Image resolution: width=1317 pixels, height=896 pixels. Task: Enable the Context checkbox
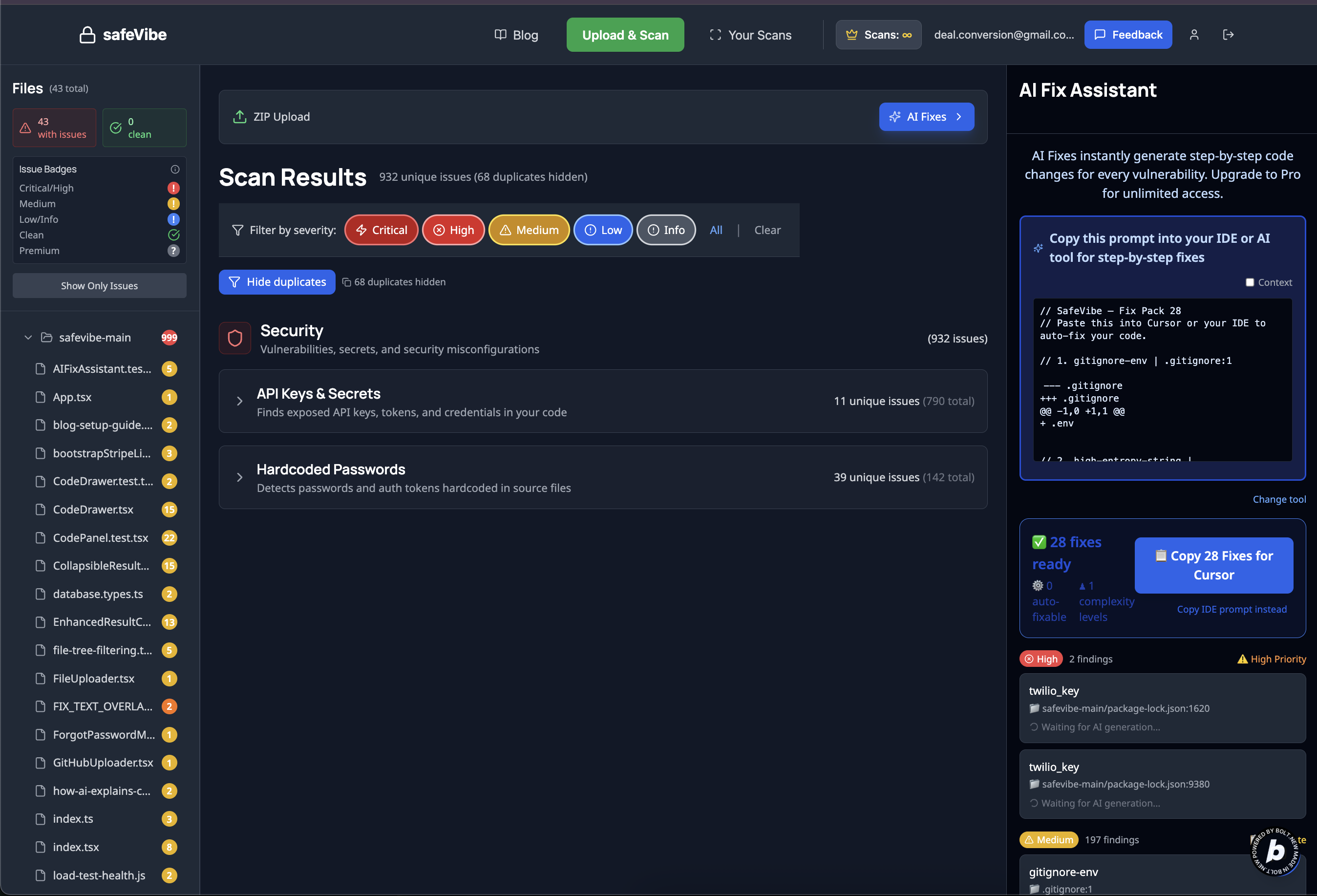[x=1249, y=282]
